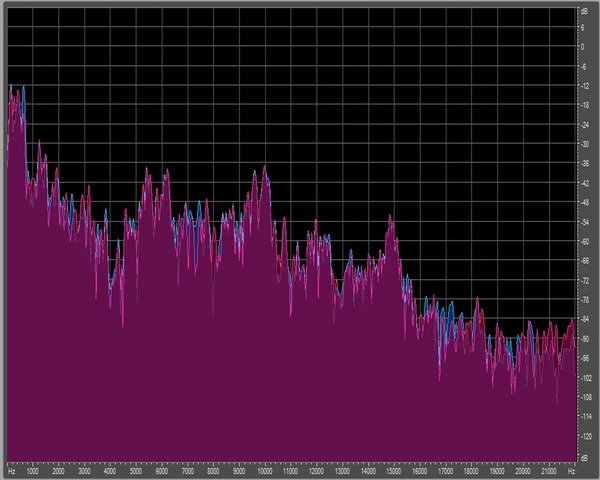Click the -114 dB scale label
The height and width of the screenshot is (480, 600).
(585, 416)
